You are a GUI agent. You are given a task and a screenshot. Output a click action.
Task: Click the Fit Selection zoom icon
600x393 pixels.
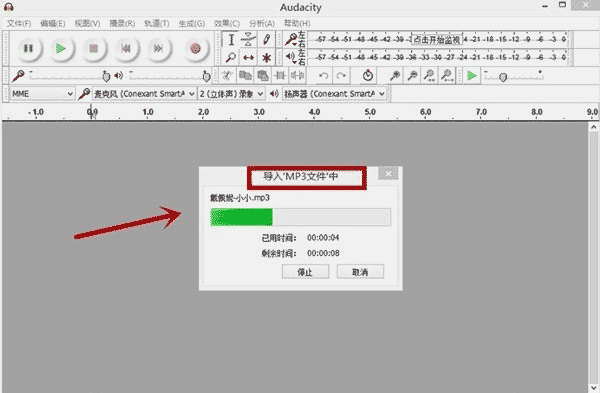pos(429,76)
